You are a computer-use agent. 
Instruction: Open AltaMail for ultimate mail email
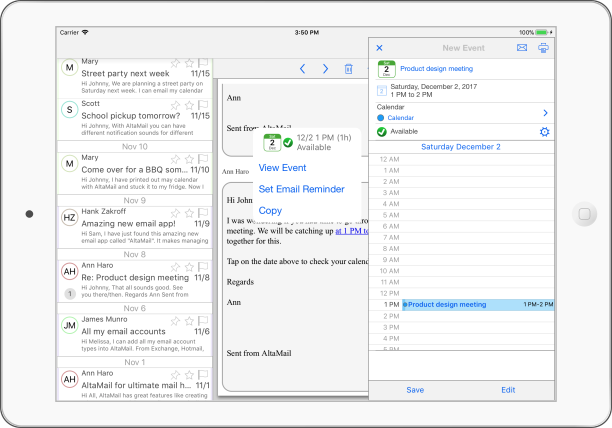pos(135,384)
